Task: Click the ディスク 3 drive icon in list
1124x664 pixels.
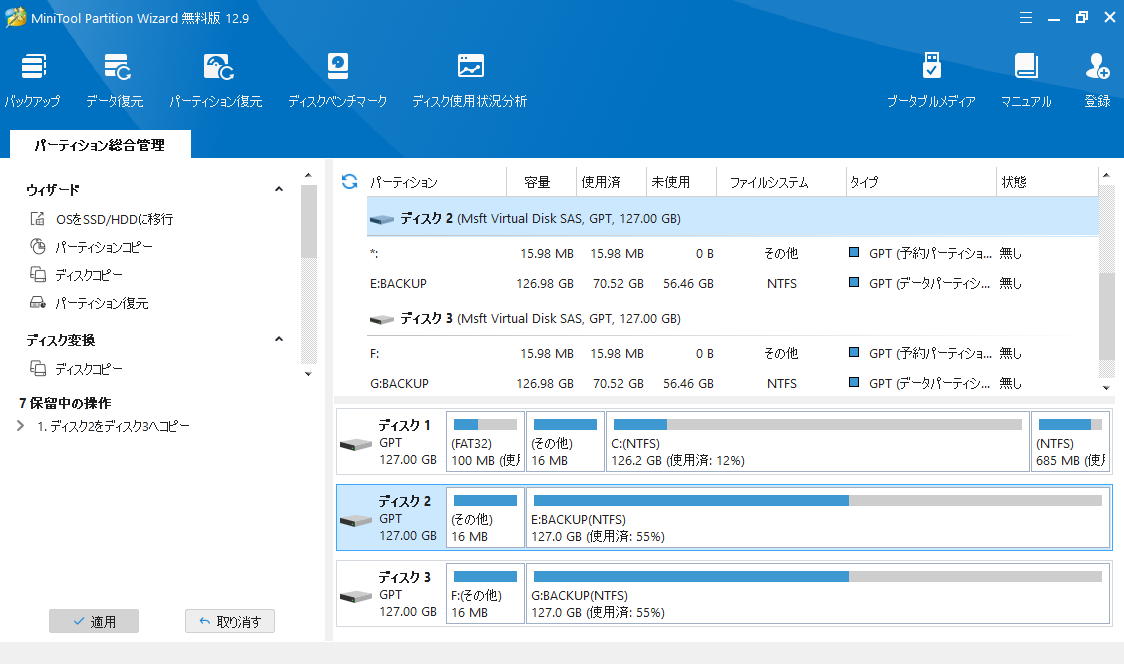Action: point(381,319)
